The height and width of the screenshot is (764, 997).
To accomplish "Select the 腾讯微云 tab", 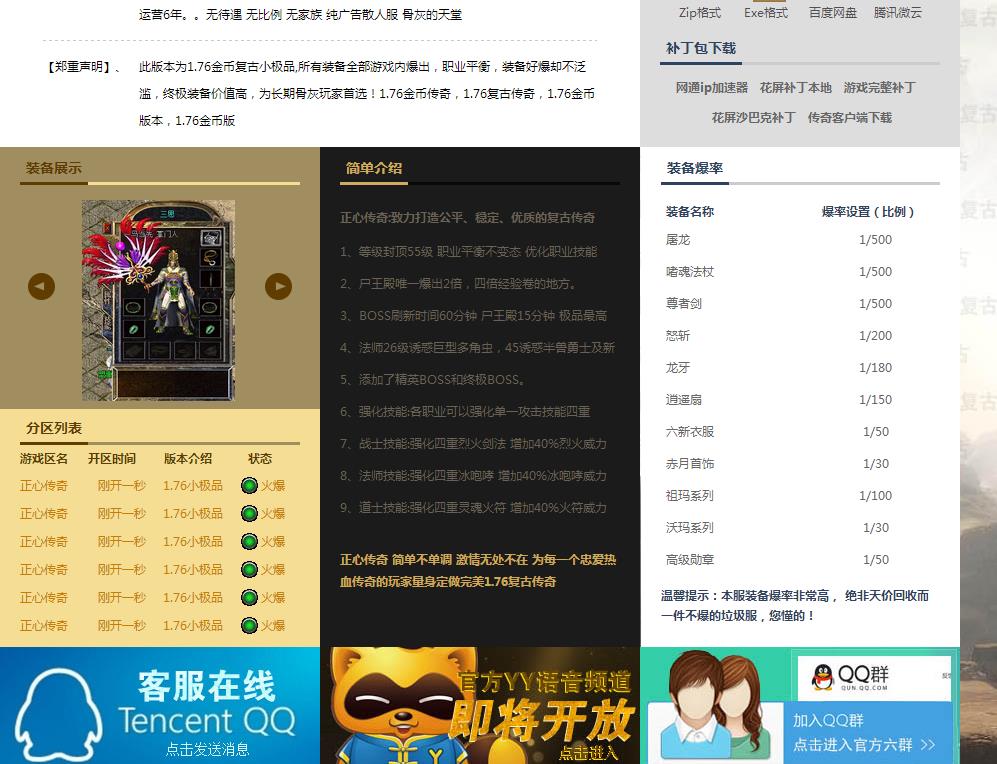I will pos(898,14).
